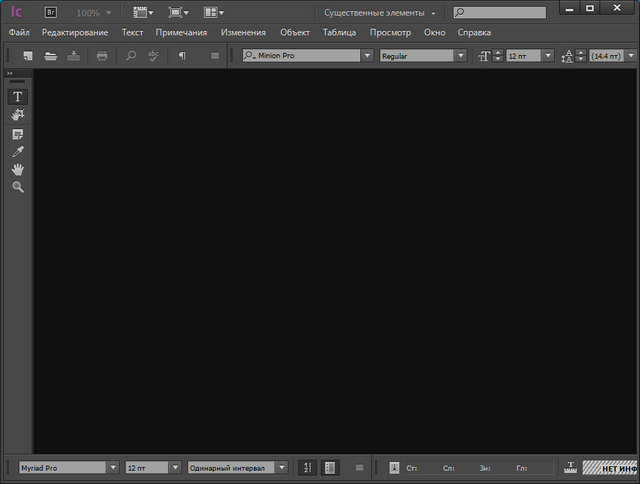Select the Zoom magnifier tool
Viewport: 640px width, 484px height.
[17, 187]
